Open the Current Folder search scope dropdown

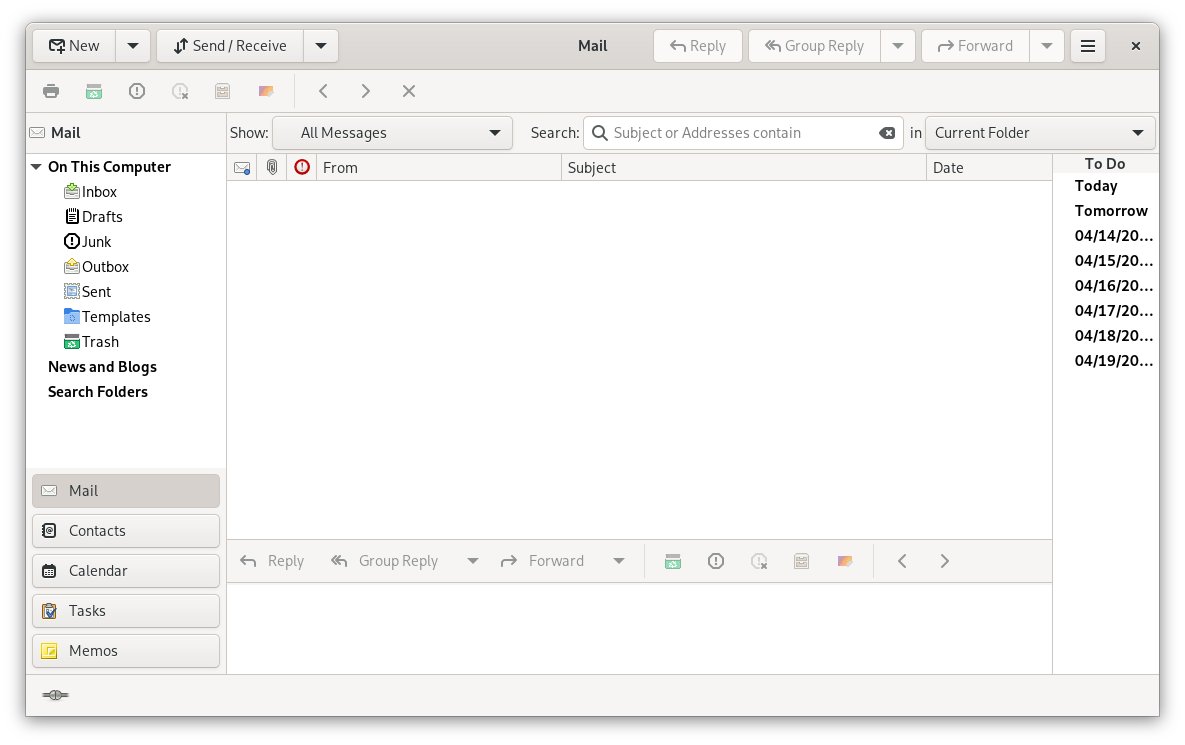[1040, 133]
